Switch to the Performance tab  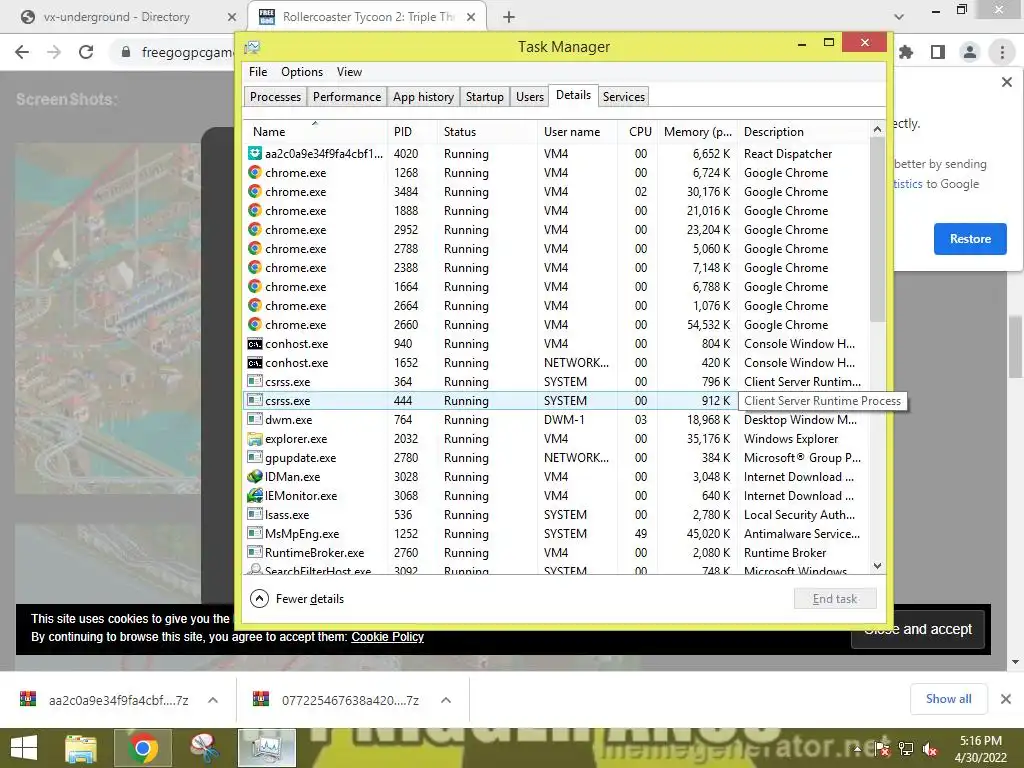pyautogui.click(x=347, y=97)
